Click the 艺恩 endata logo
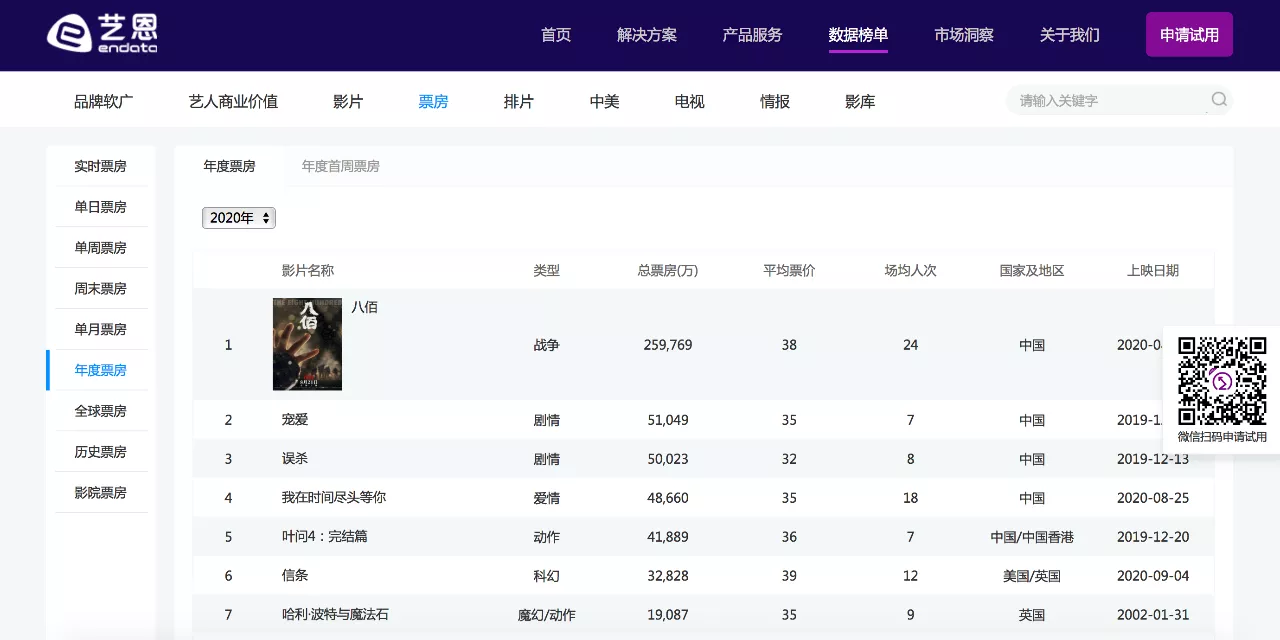1280x640 pixels. click(x=102, y=35)
